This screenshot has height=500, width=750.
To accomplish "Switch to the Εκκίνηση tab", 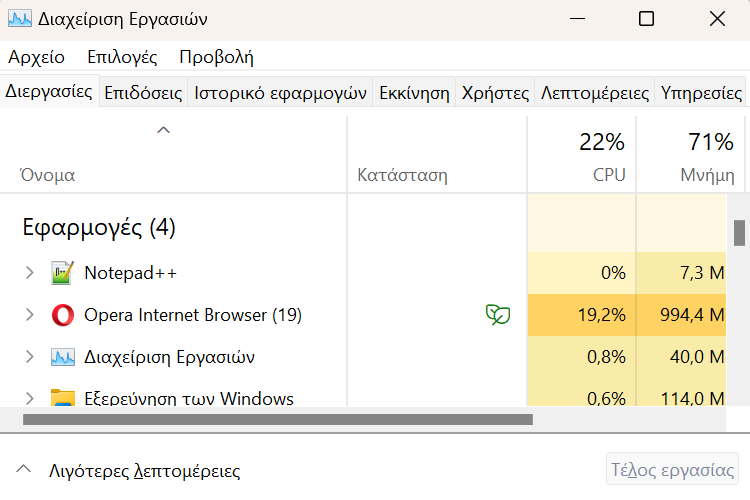I will 414,92.
